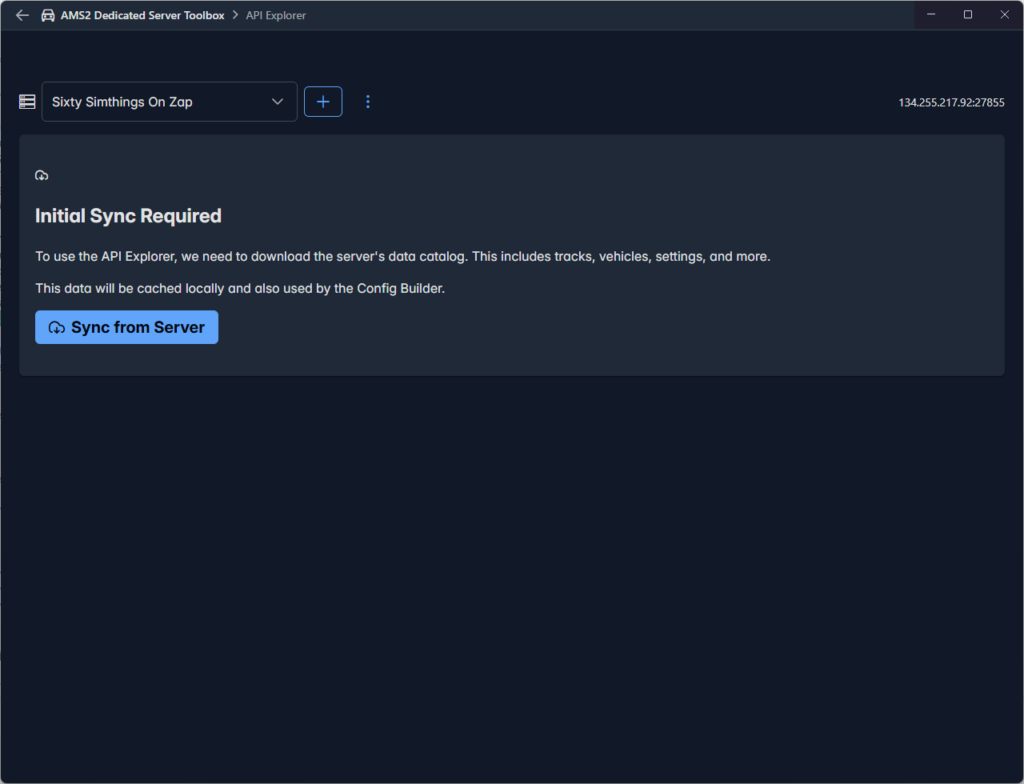Select the API Explorer breadcrumb item

click(x=276, y=15)
